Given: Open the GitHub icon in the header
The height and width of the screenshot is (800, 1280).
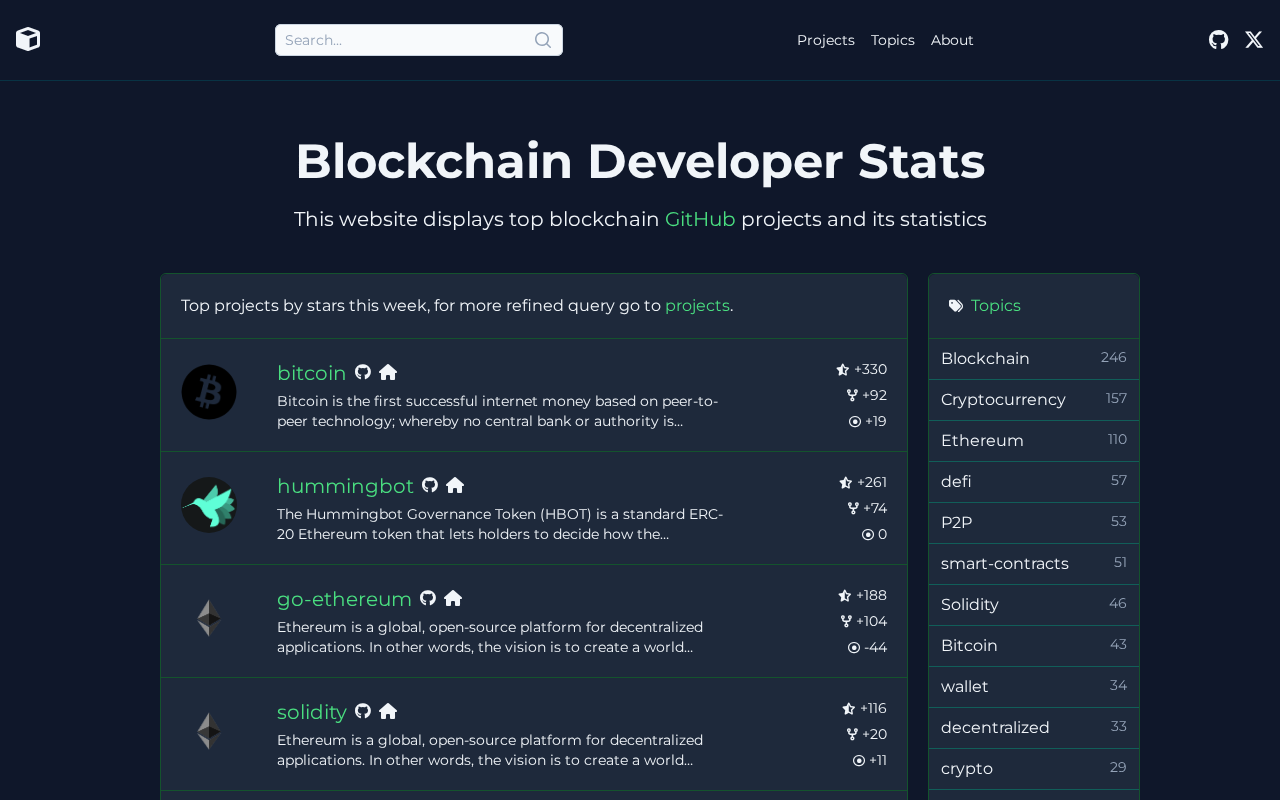Looking at the screenshot, I should pos(1218,40).
